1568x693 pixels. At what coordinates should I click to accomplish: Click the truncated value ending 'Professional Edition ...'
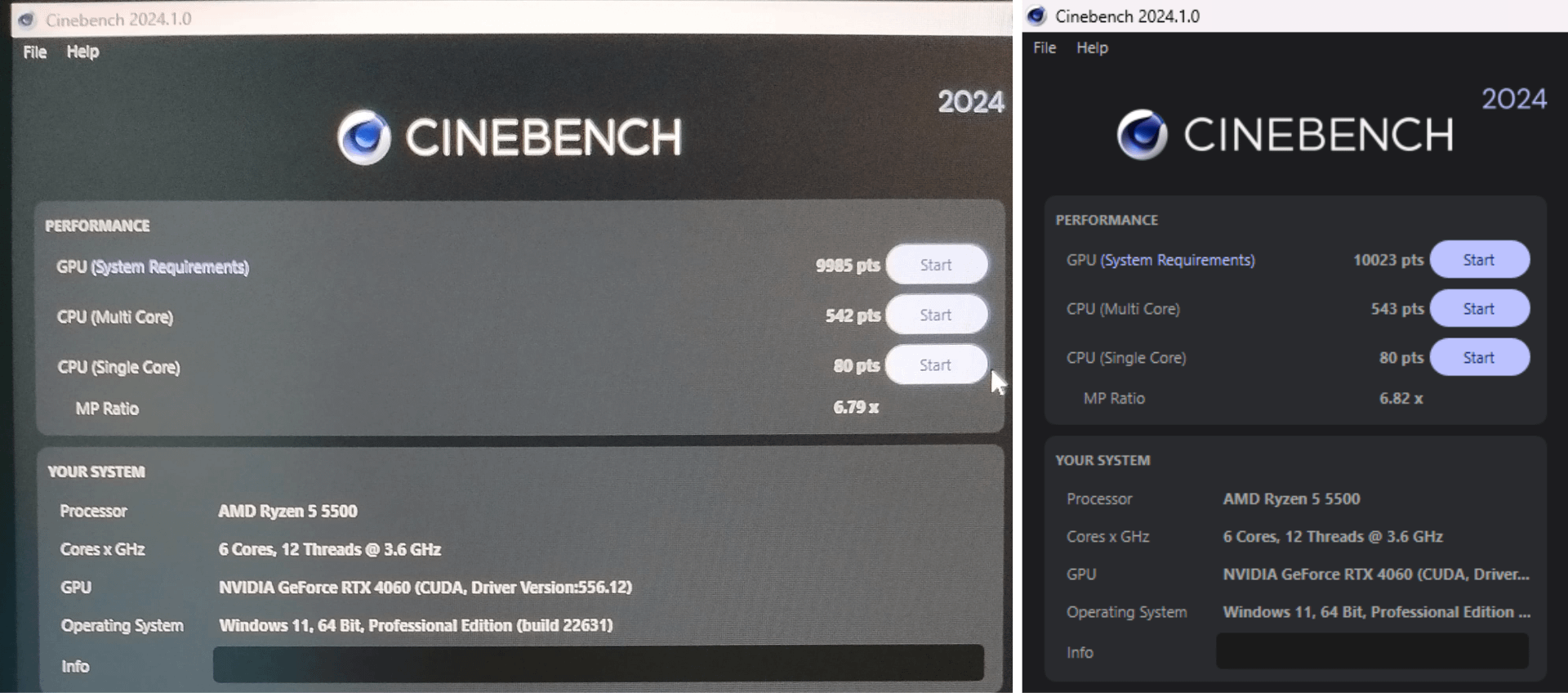pyautogui.click(x=1377, y=612)
